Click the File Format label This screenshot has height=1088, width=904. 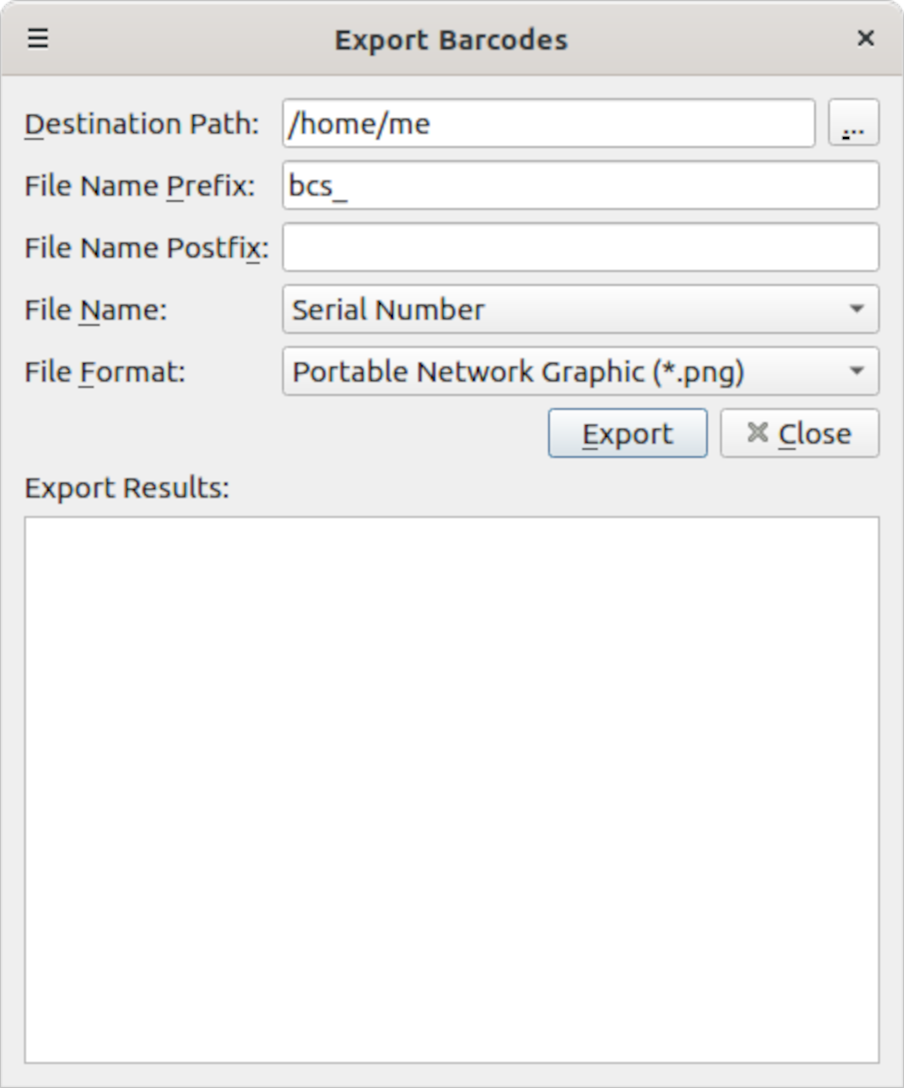[105, 372]
